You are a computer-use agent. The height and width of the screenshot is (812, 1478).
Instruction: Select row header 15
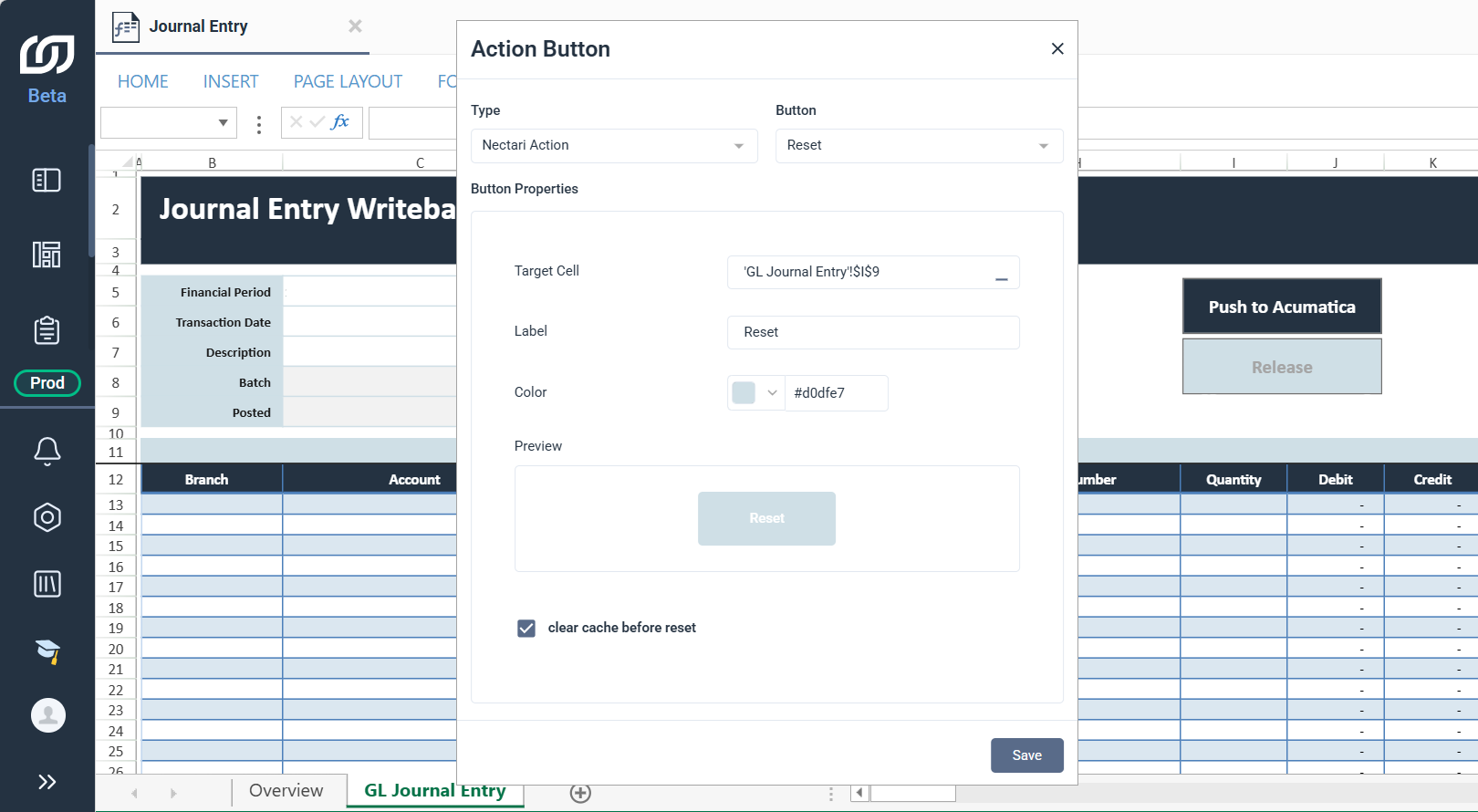[x=116, y=546]
